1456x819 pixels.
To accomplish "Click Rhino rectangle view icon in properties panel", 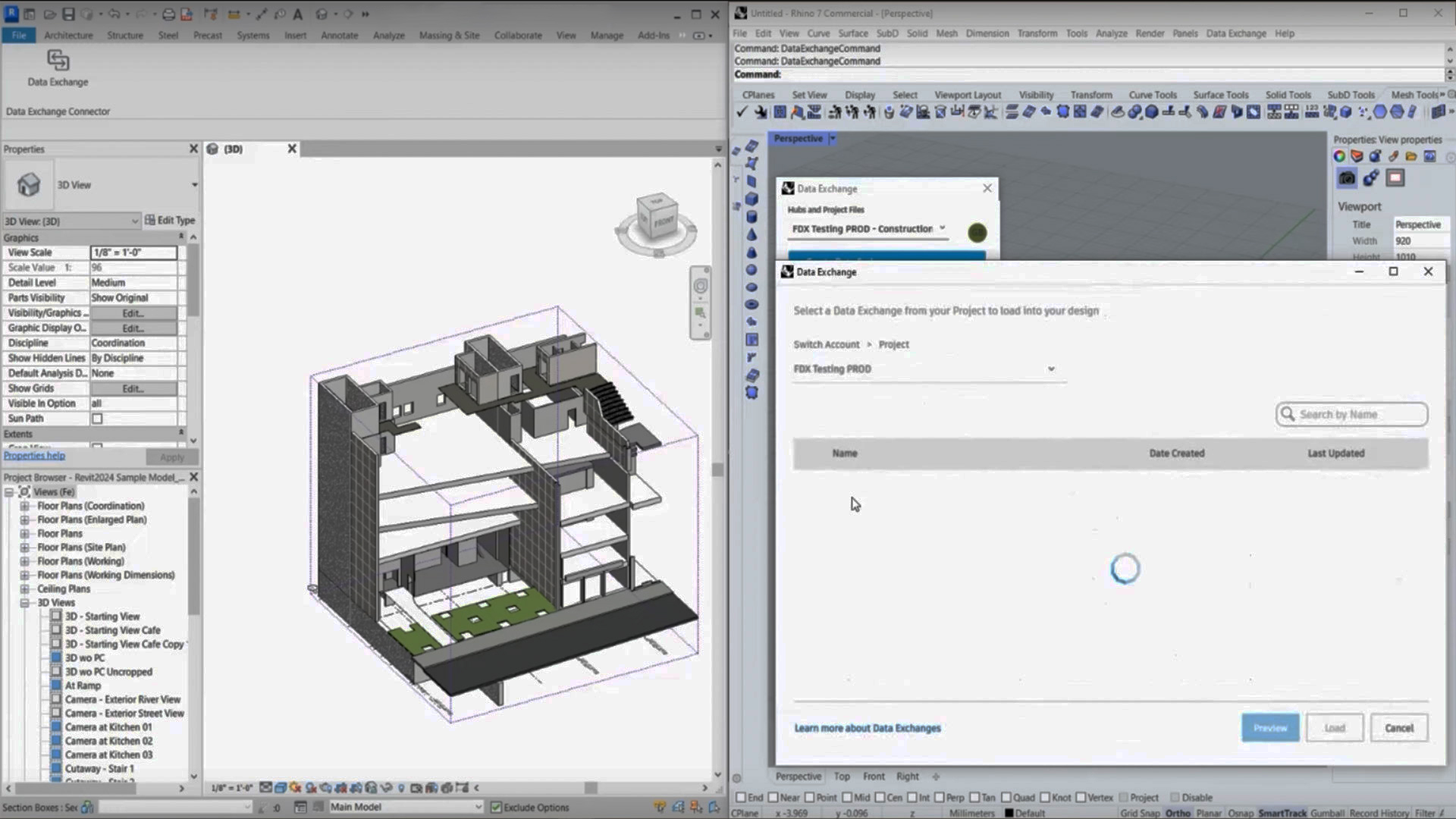I will coord(1395,178).
